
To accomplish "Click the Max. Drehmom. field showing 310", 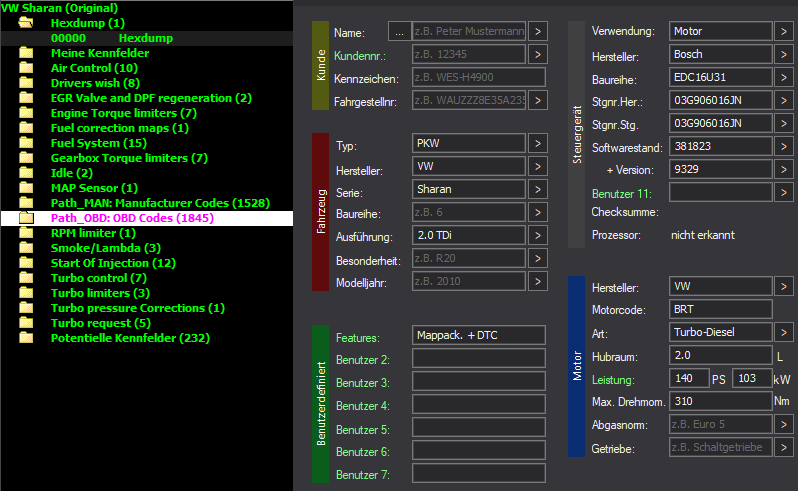I will click(x=721, y=402).
